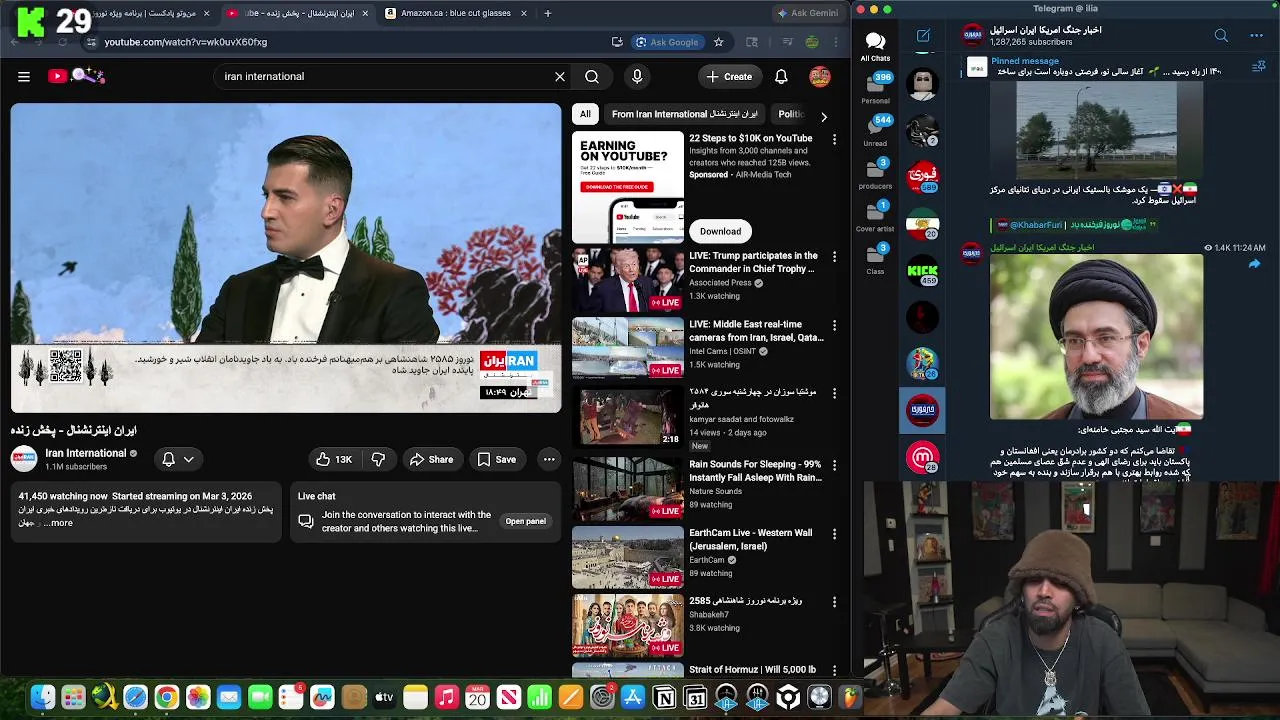Open the Telegram pinned messages list icon

coord(1258,67)
